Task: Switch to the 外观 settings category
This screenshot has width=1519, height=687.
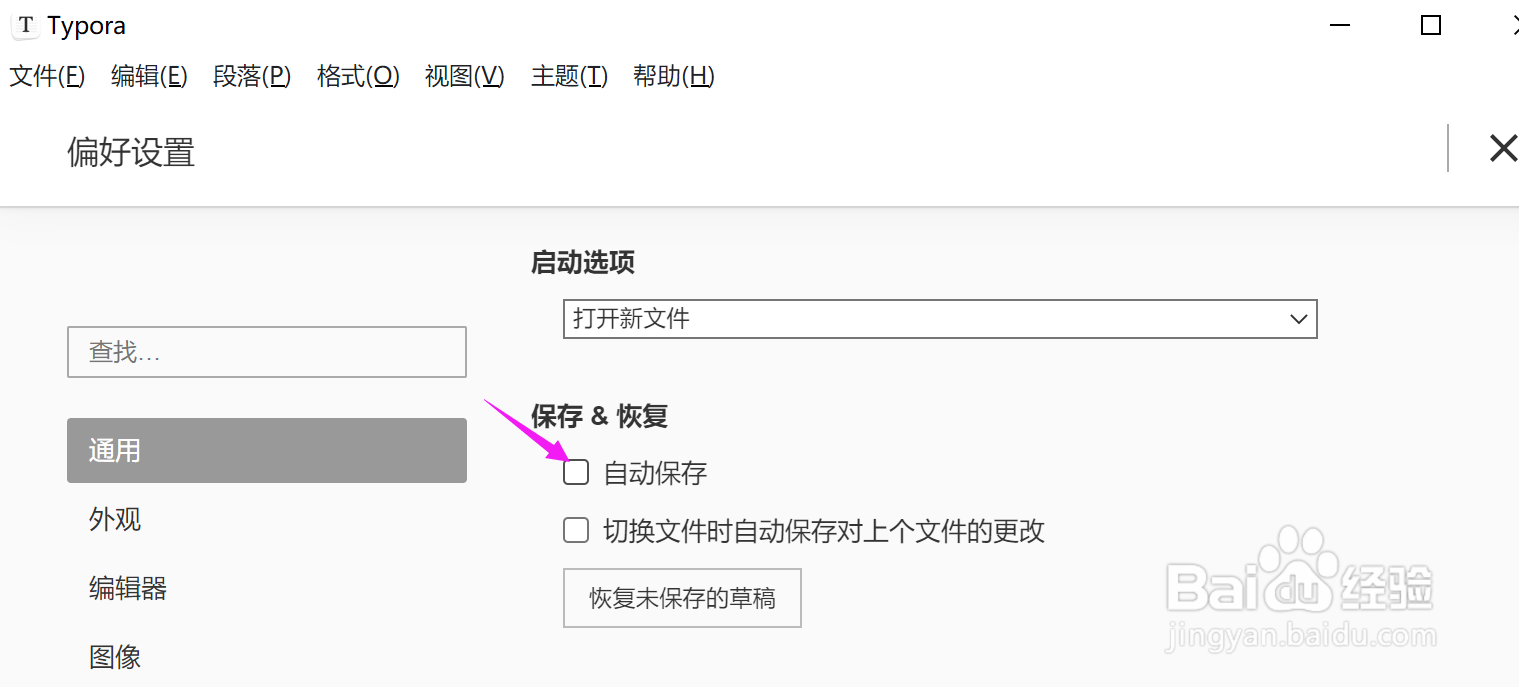Action: (x=116, y=520)
